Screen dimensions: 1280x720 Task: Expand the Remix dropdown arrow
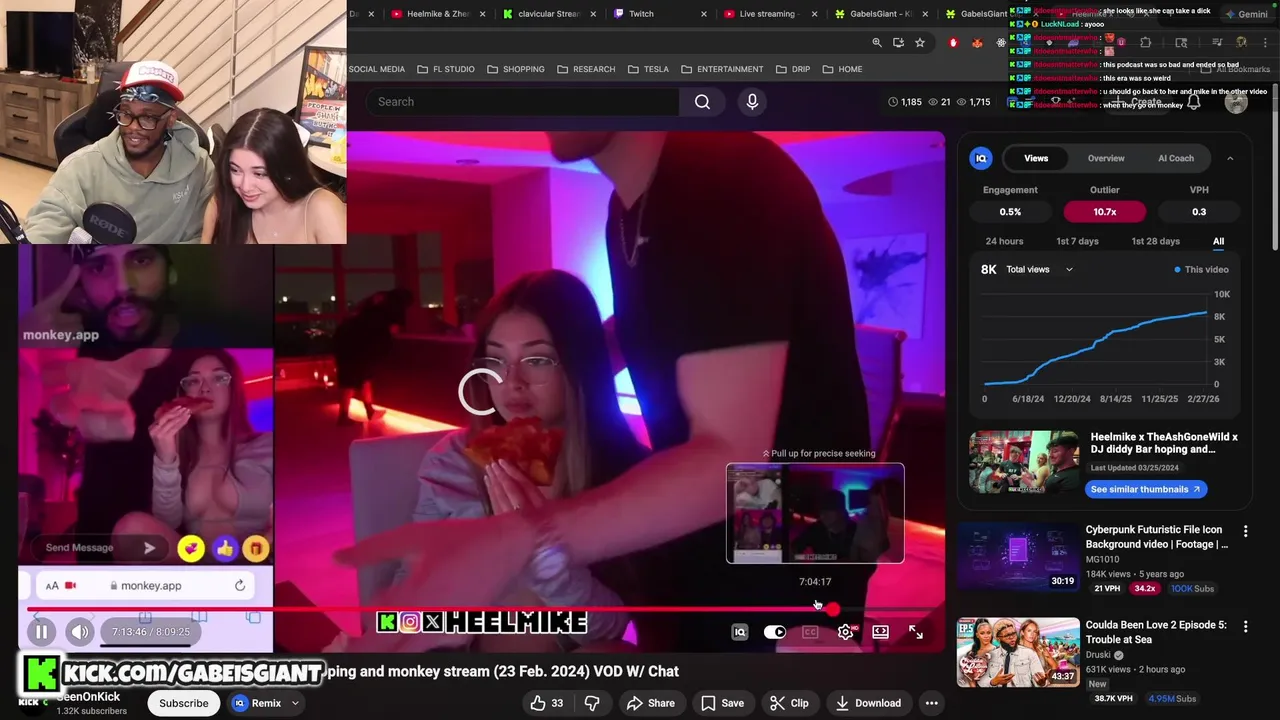coord(295,703)
